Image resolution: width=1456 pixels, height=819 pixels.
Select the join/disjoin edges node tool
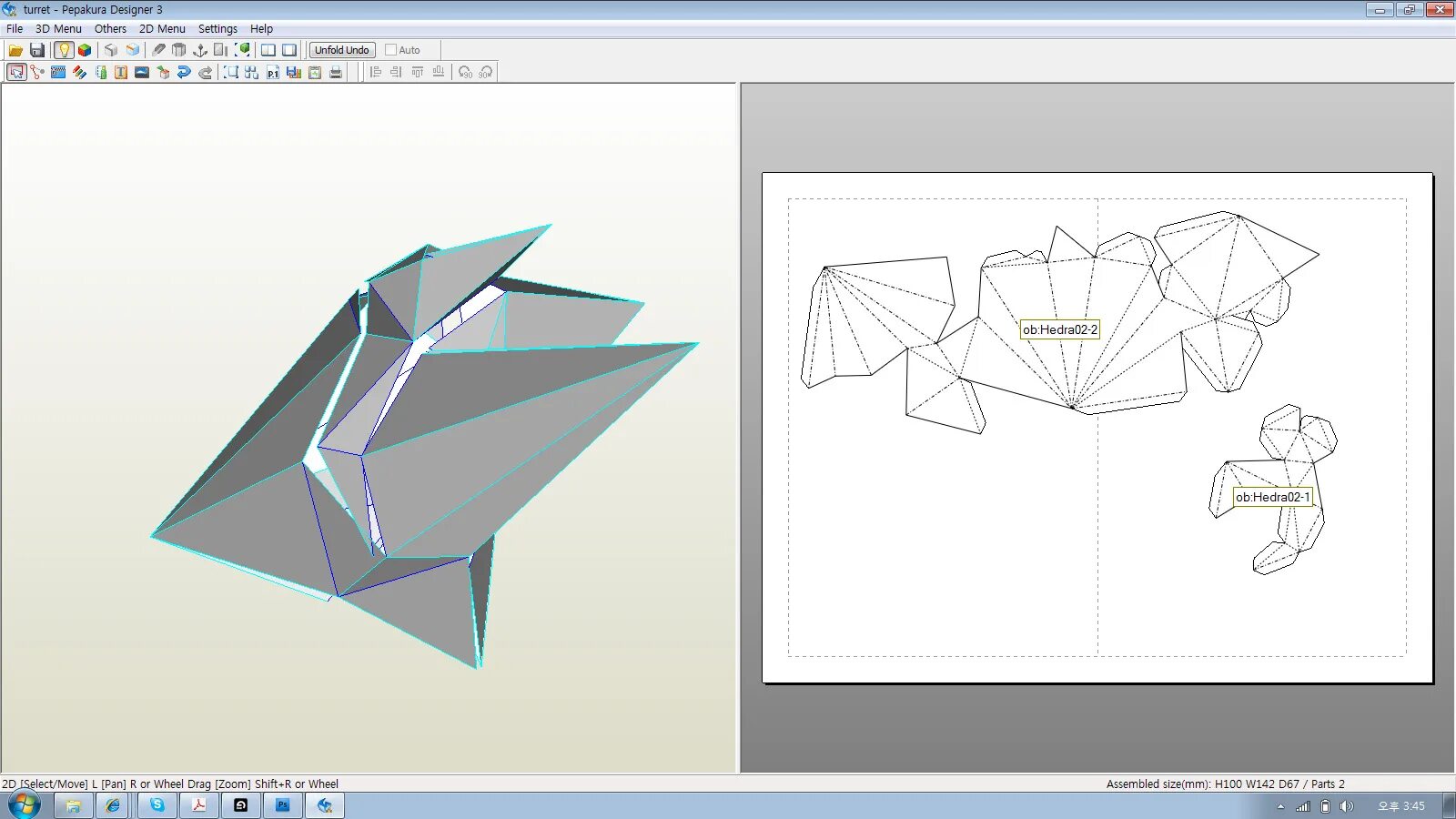click(37, 72)
